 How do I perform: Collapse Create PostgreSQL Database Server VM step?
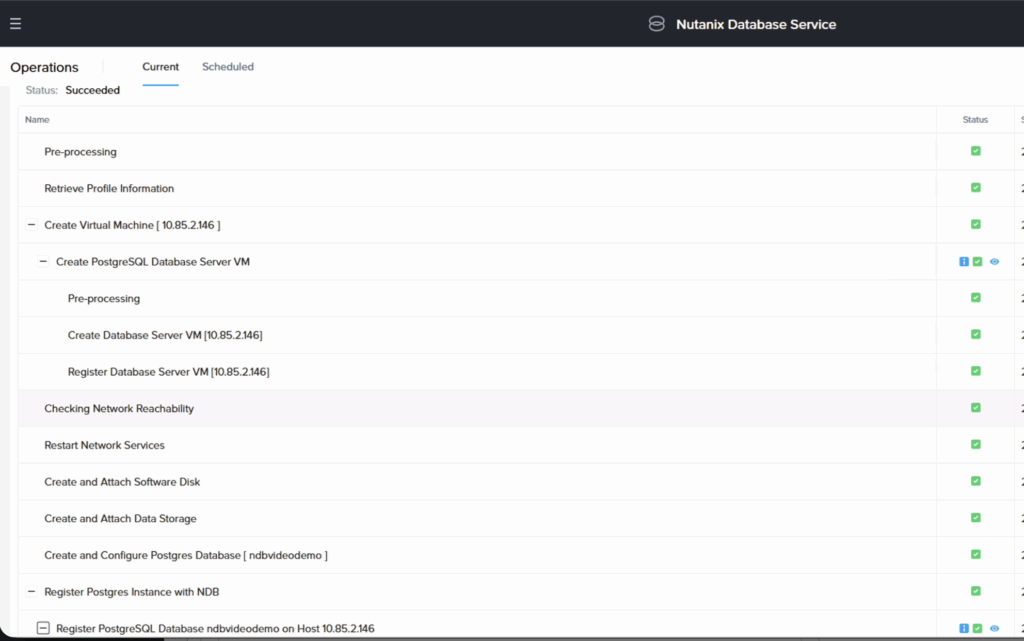click(x=43, y=262)
